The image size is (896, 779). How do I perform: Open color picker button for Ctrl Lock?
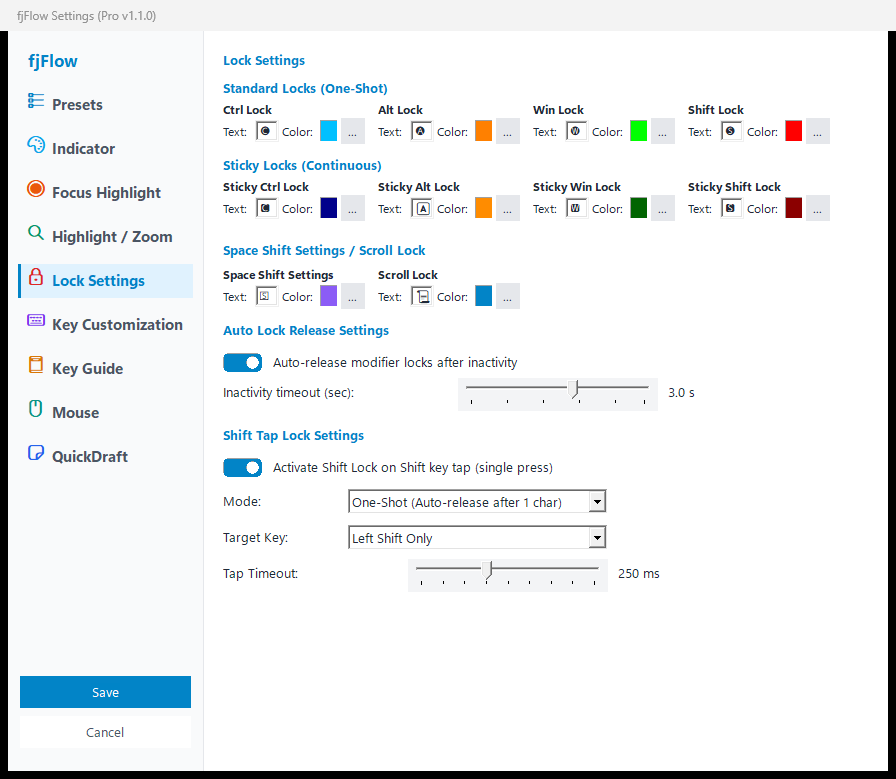(353, 131)
